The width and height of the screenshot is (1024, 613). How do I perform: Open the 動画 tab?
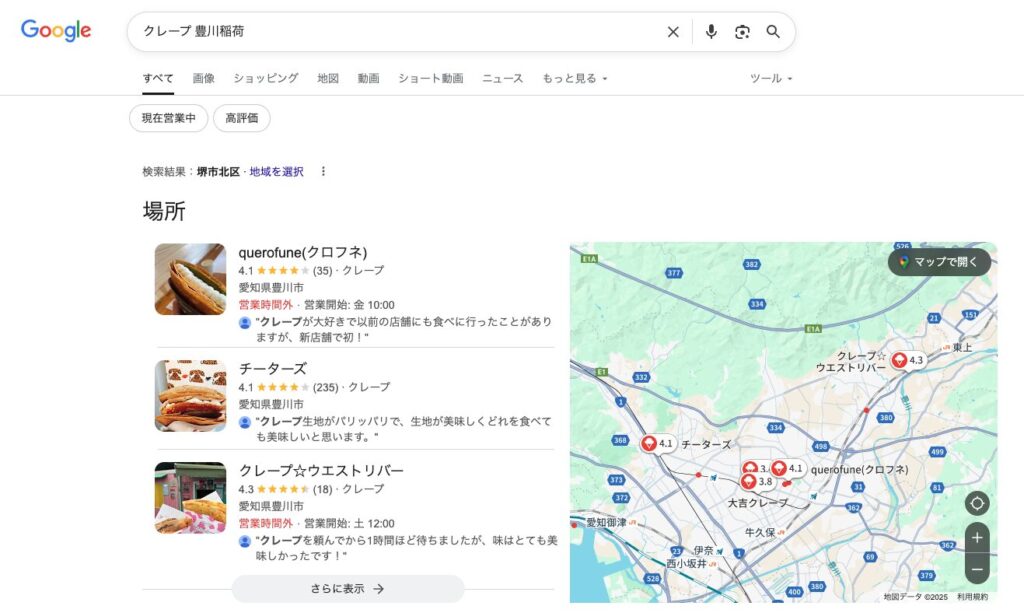(368, 78)
